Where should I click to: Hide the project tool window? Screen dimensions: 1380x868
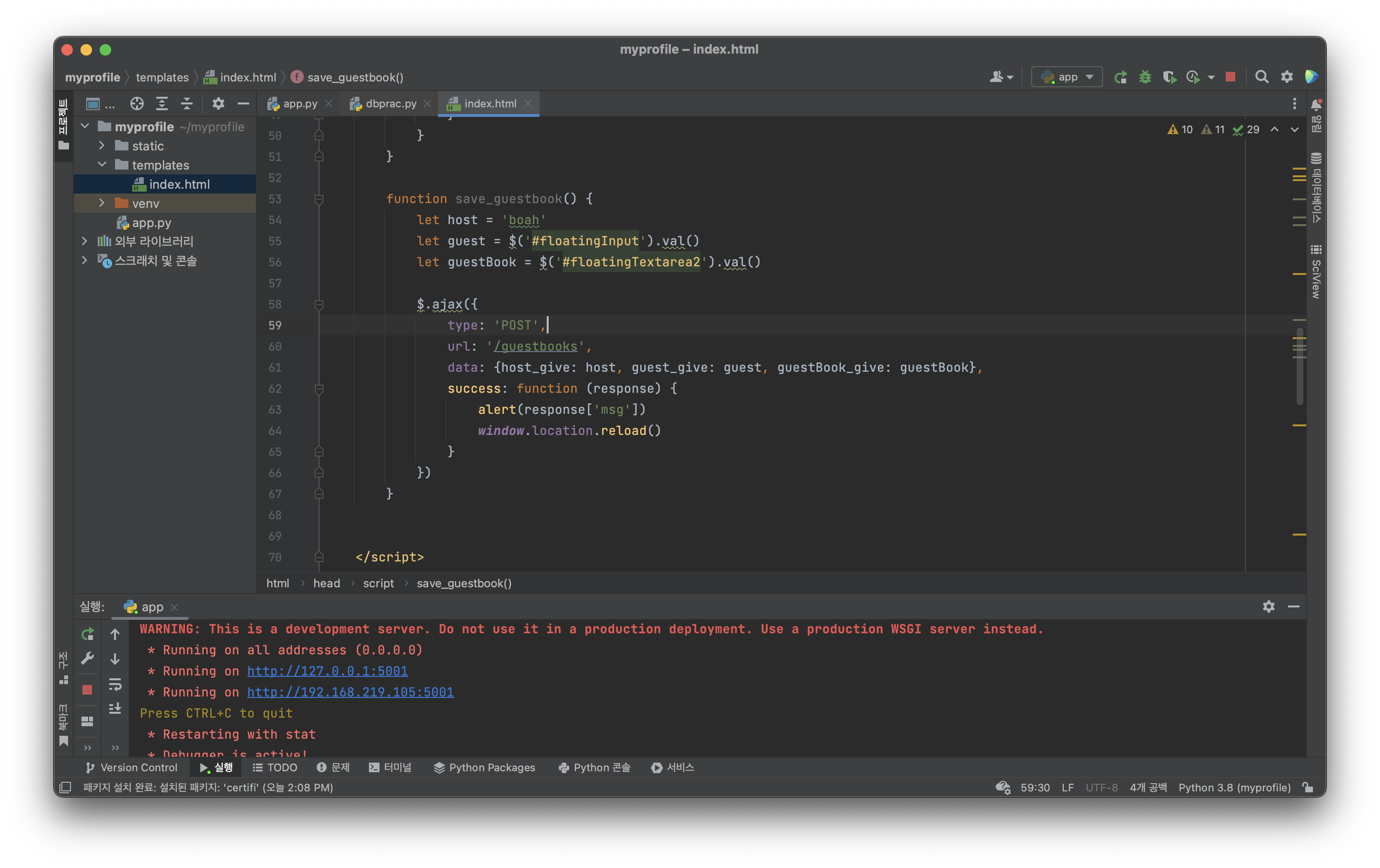tap(243, 103)
